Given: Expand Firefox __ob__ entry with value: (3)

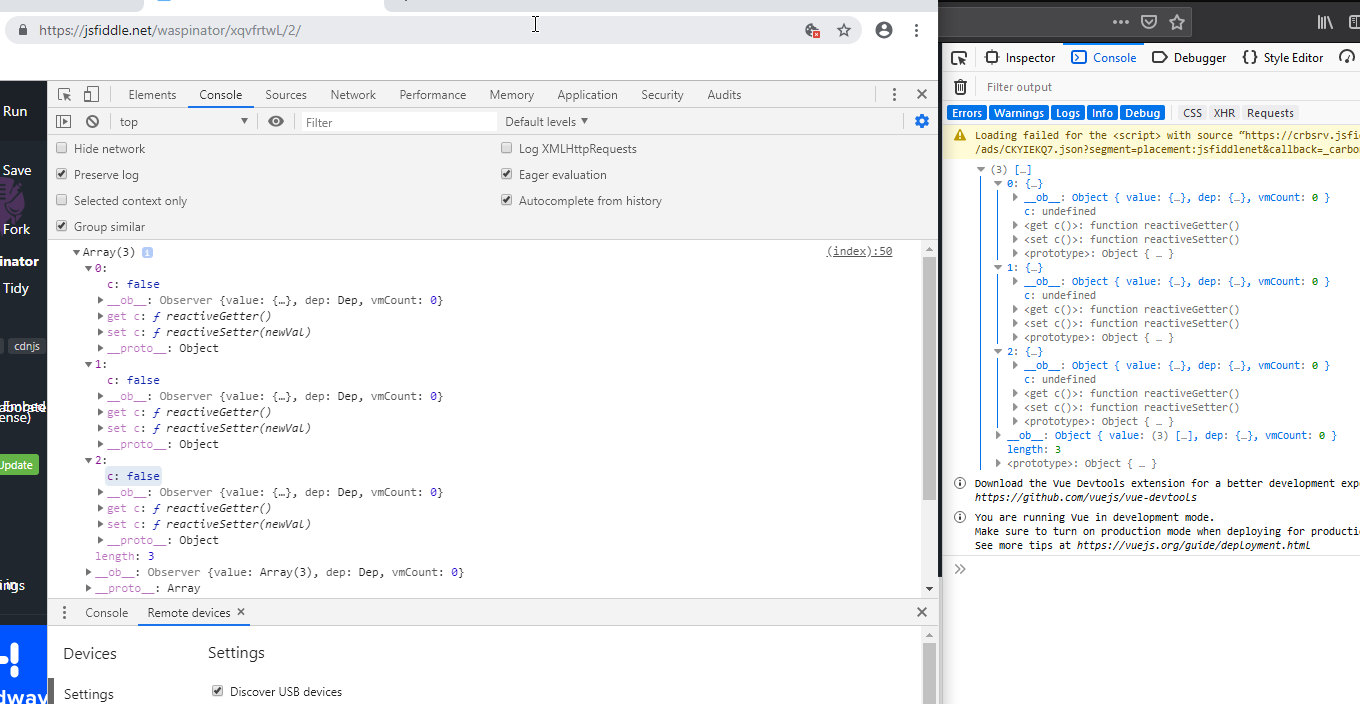Looking at the screenshot, I should tap(999, 435).
